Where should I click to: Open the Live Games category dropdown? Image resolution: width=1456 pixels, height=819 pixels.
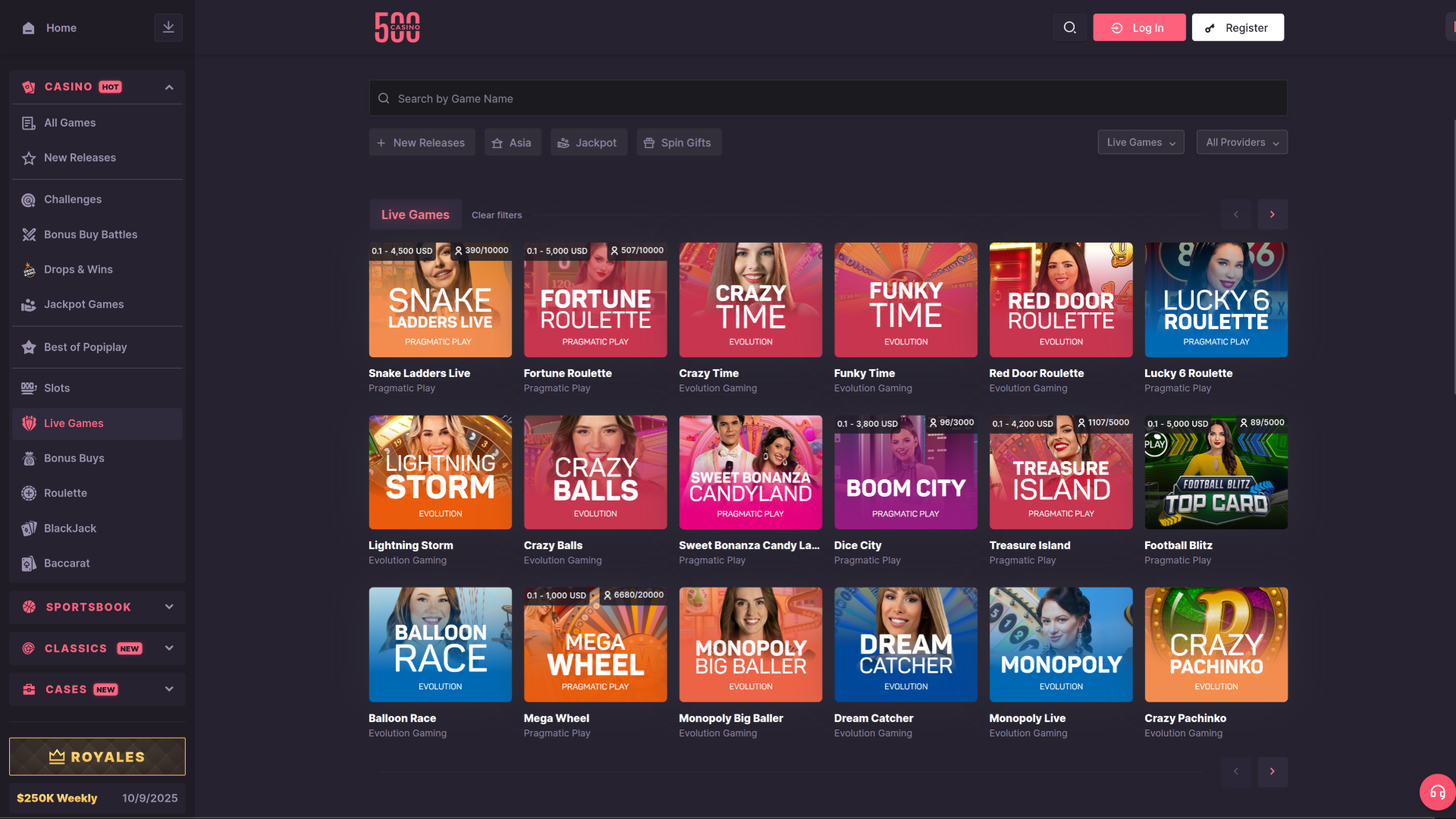click(x=1141, y=142)
